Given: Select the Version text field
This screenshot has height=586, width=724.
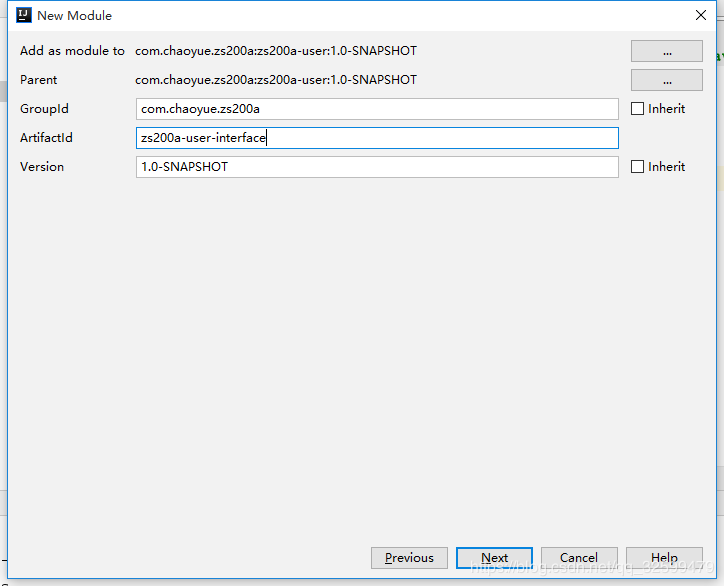Looking at the screenshot, I should 377,167.
